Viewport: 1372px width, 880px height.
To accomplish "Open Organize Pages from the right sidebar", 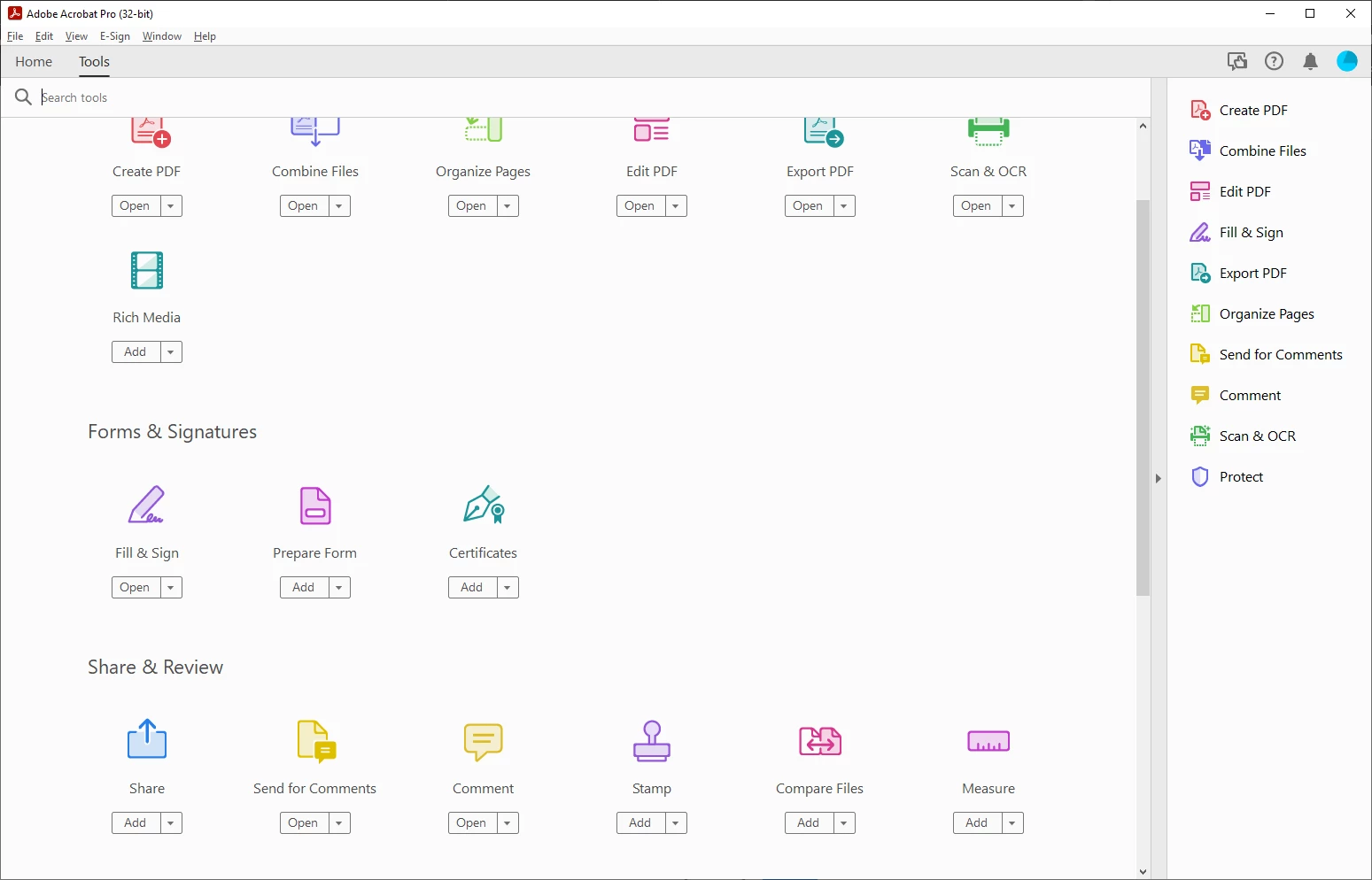I will click(1252, 314).
